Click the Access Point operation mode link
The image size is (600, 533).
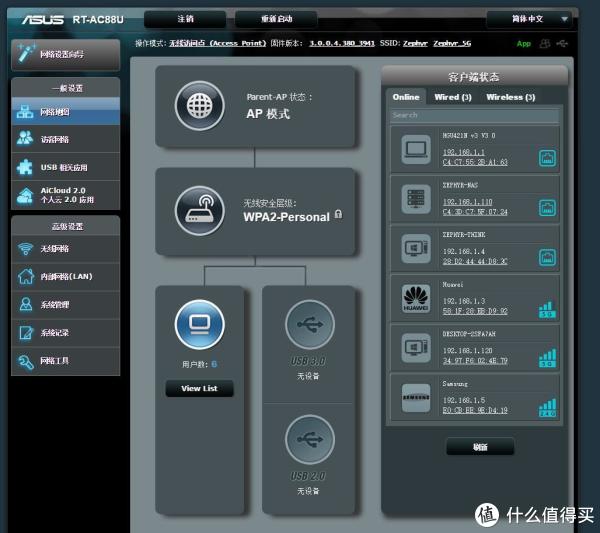pyautogui.click(x=218, y=43)
